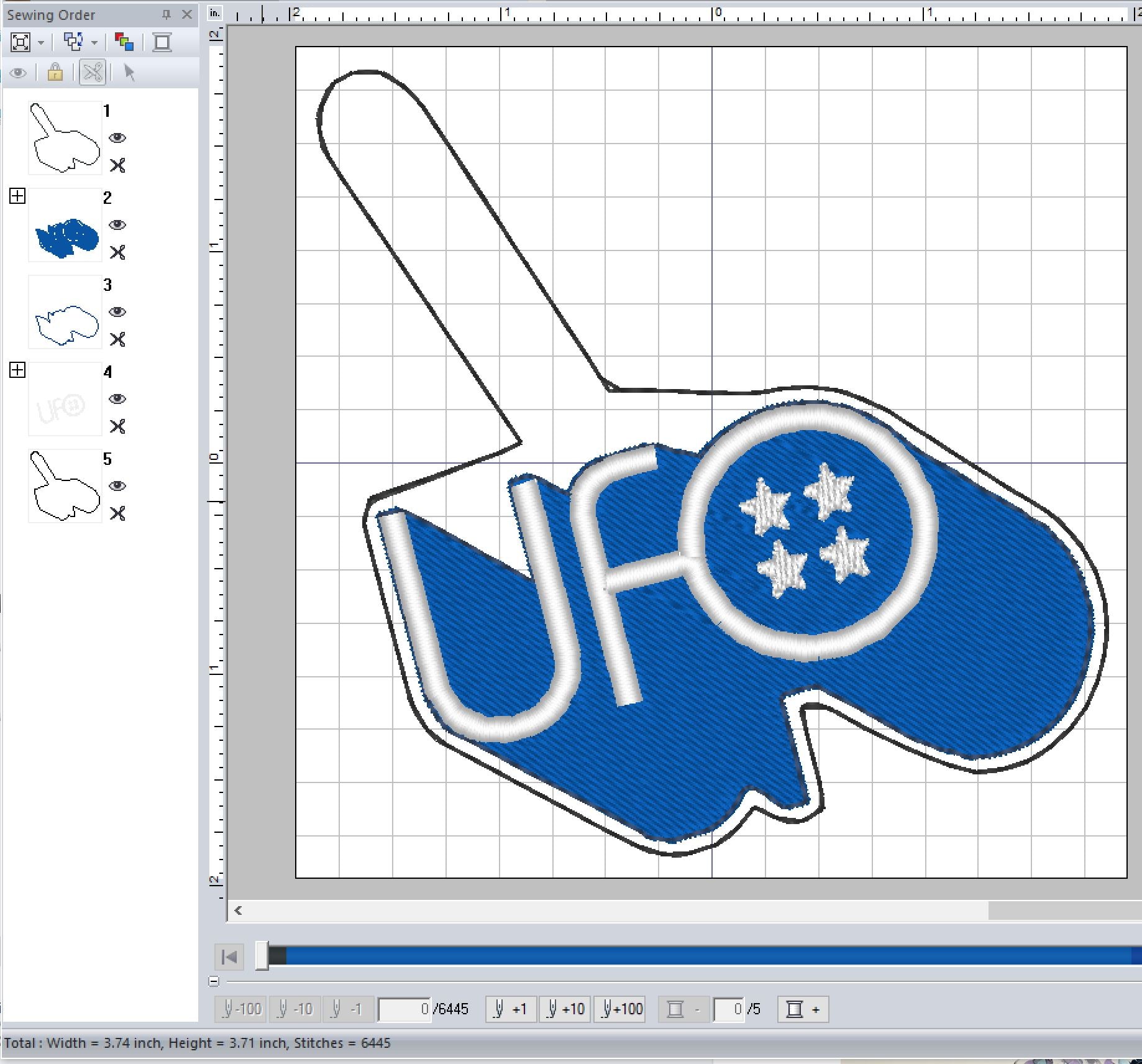Click the select objects icon in Sewing Order
Image resolution: width=1142 pixels, height=1064 pixels.
(74, 42)
